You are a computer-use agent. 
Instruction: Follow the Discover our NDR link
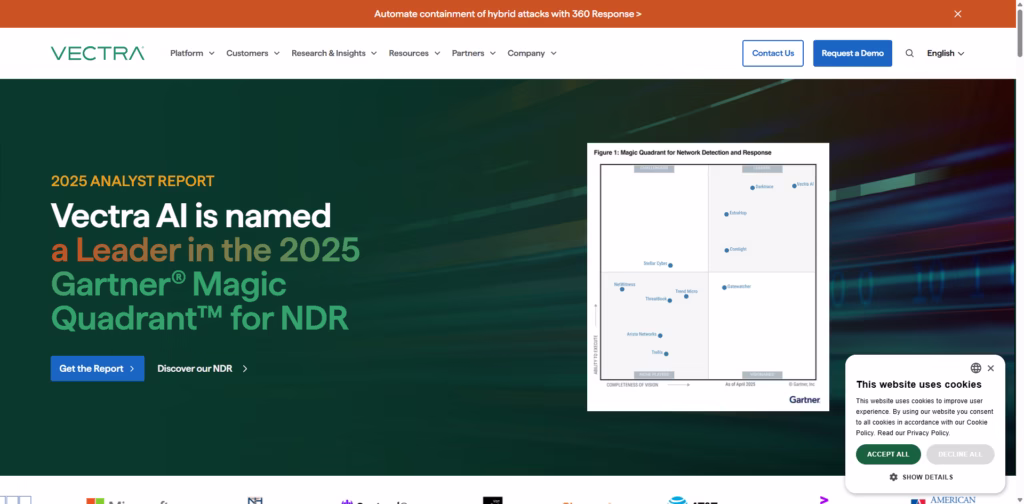click(202, 368)
